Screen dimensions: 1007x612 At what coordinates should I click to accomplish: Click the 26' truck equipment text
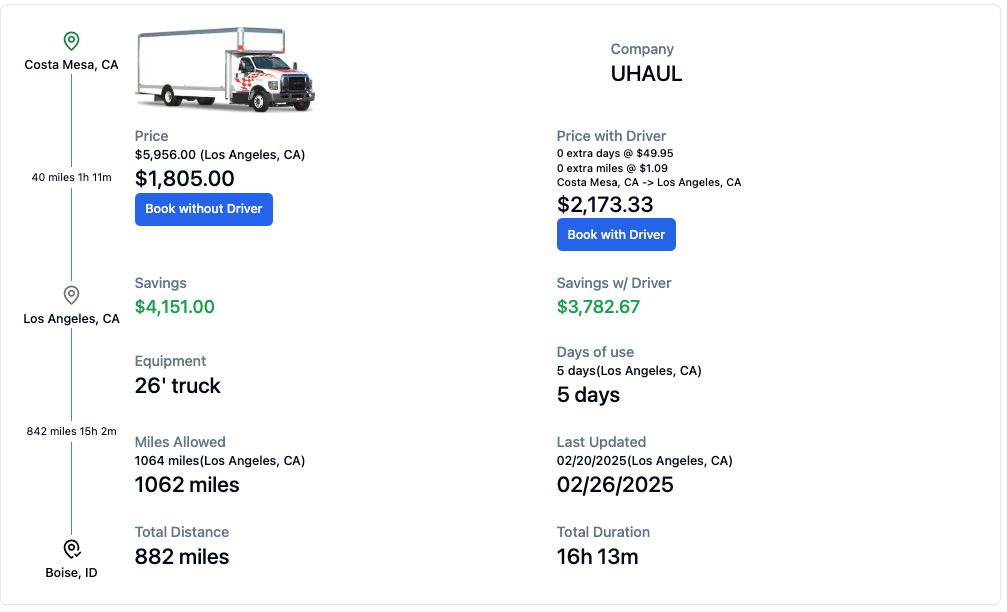pyautogui.click(x=177, y=386)
